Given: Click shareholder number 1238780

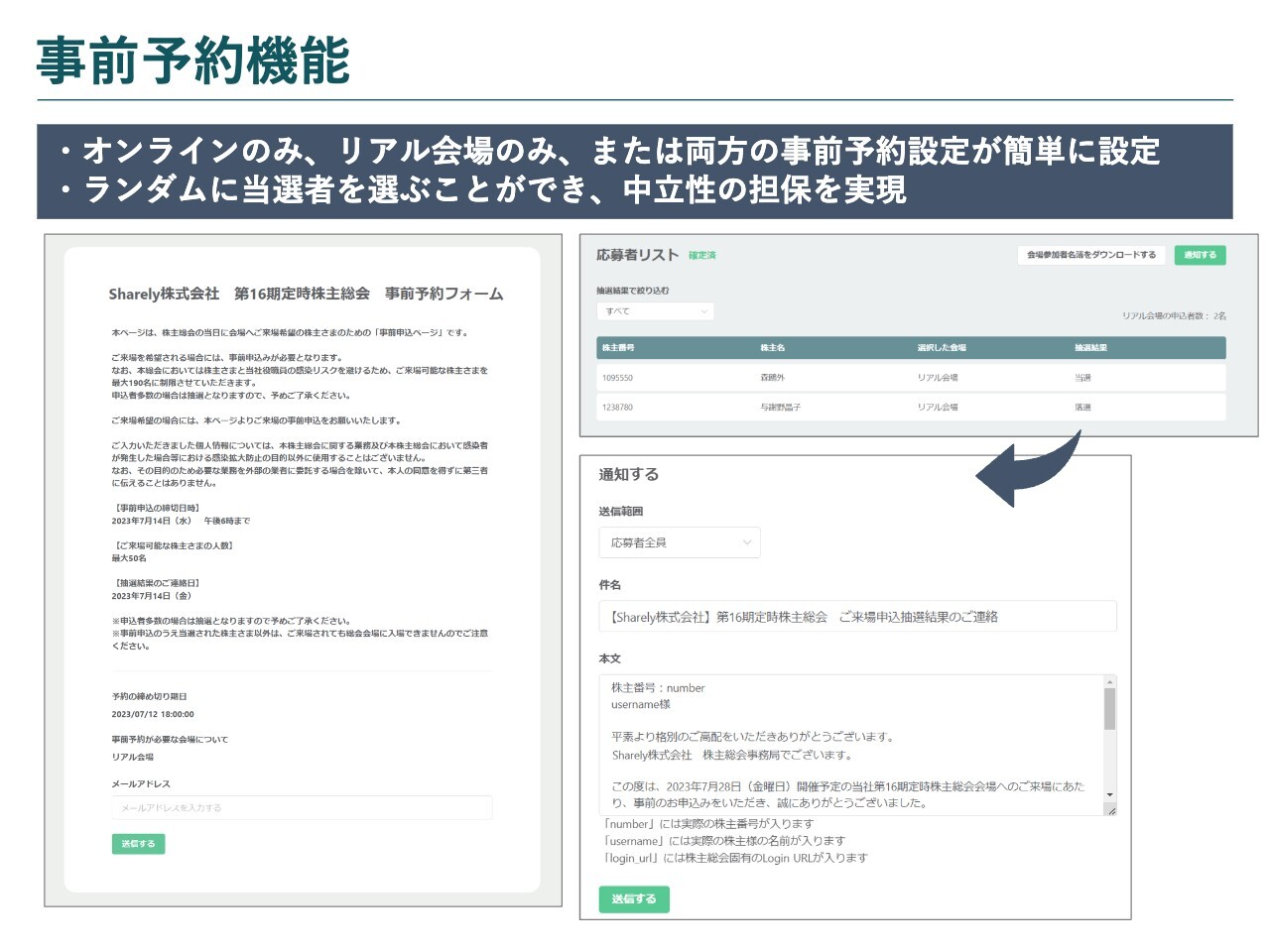Looking at the screenshot, I should click(x=617, y=408).
